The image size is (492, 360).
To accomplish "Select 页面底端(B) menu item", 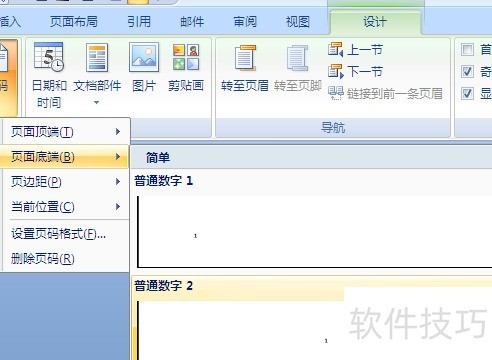I will pos(65,156).
